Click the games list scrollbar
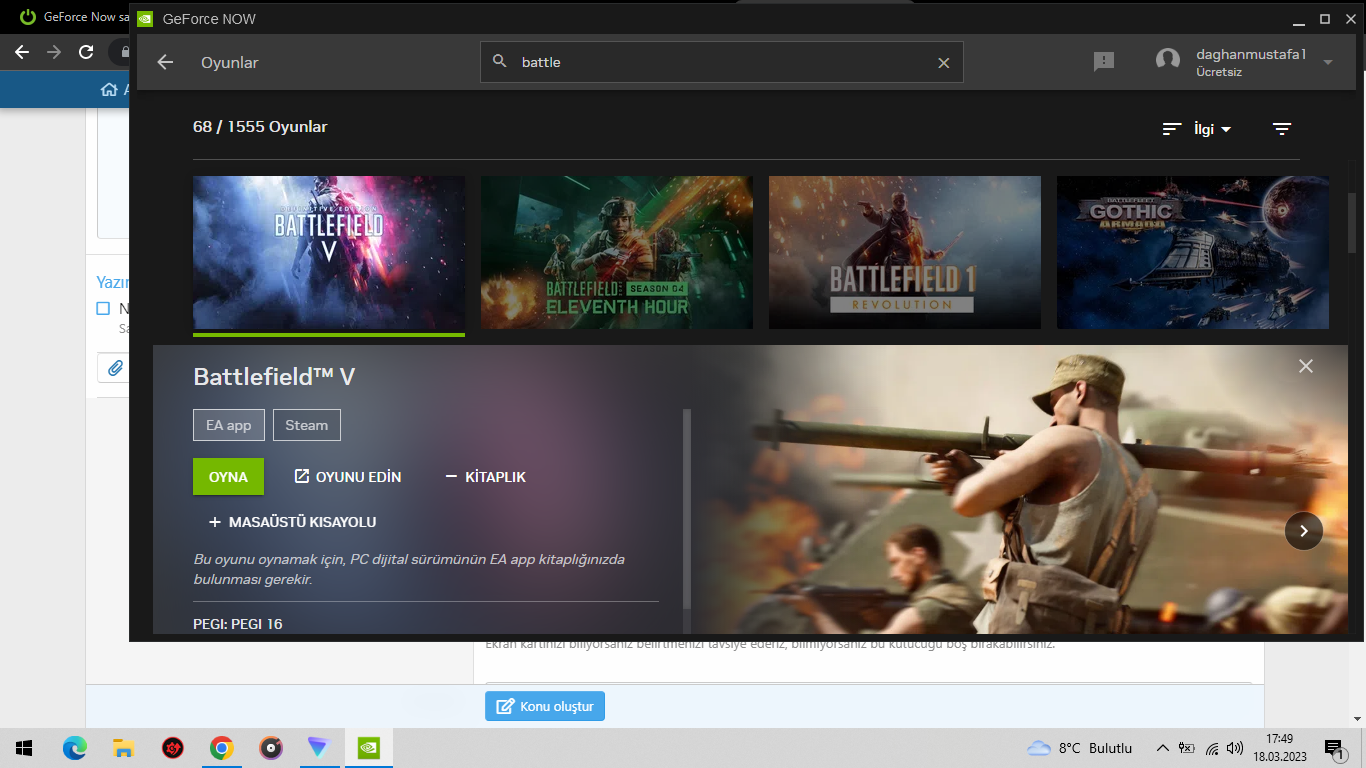The height and width of the screenshot is (768, 1366). (1352, 223)
